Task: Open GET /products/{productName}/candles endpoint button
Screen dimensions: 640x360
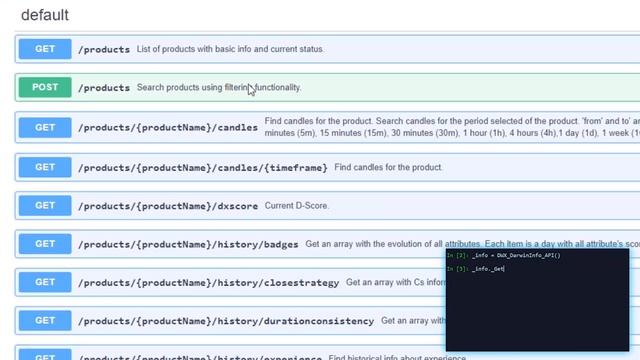Action: (x=45, y=127)
